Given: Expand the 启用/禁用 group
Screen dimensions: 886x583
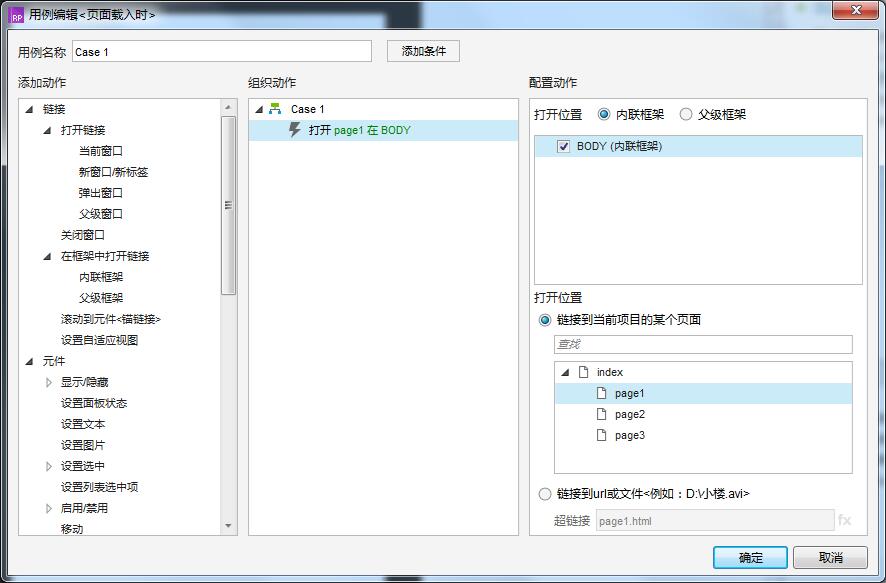Looking at the screenshot, I should (49, 508).
